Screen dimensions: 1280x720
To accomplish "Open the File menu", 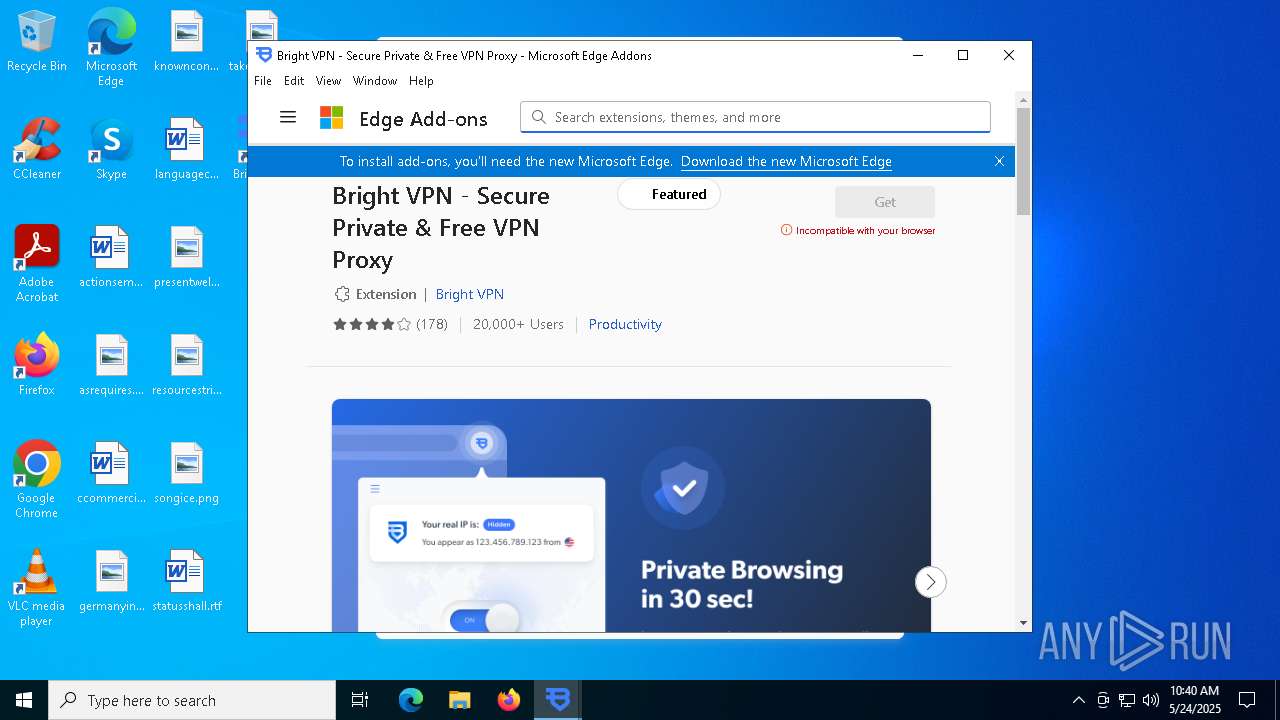I will [263, 81].
